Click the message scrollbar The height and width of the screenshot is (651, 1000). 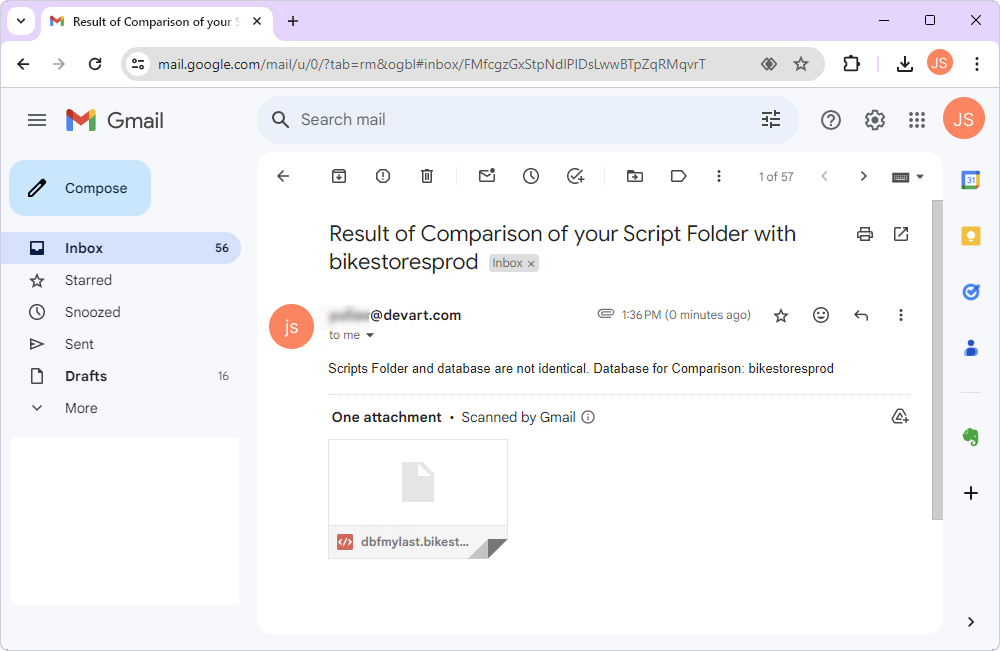(x=937, y=360)
